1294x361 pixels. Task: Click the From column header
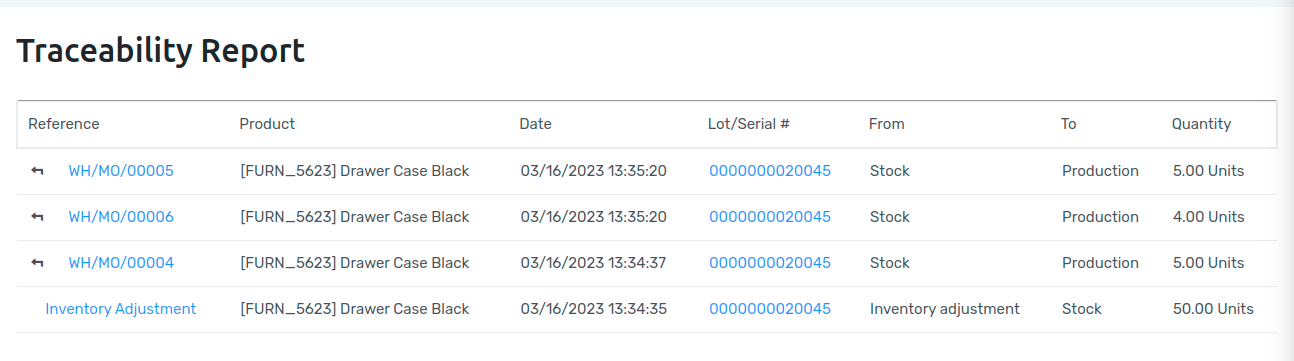pyautogui.click(x=886, y=124)
